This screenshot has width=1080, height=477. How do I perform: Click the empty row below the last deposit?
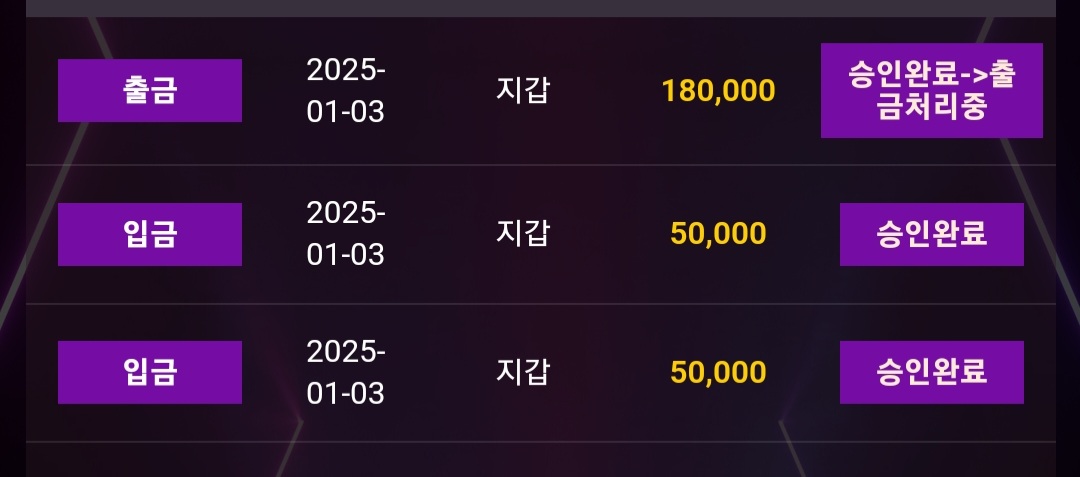540,460
